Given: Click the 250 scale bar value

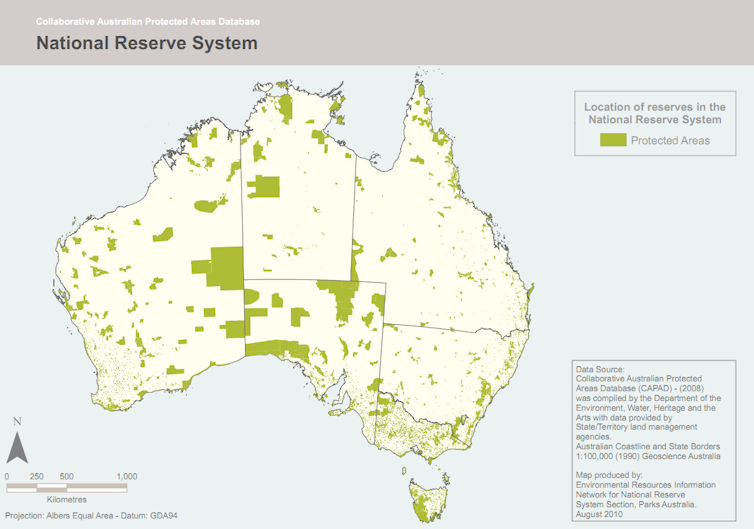Looking at the screenshot, I should click(37, 477).
